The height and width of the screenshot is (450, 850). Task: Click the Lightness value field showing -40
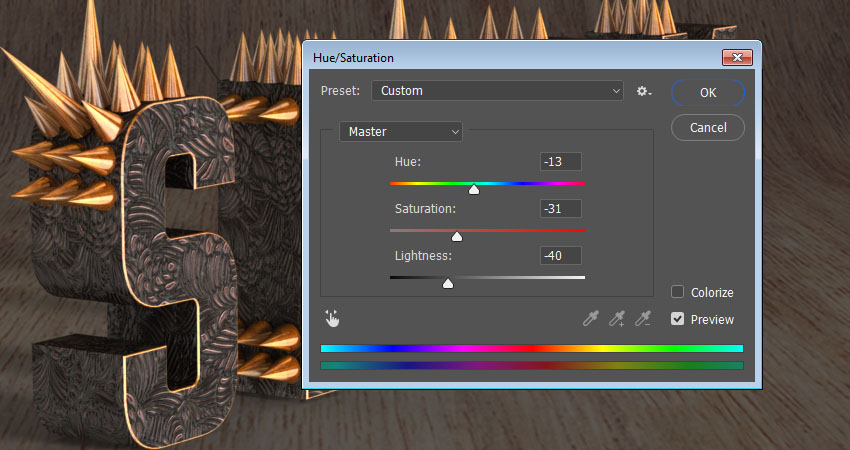[561, 255]
